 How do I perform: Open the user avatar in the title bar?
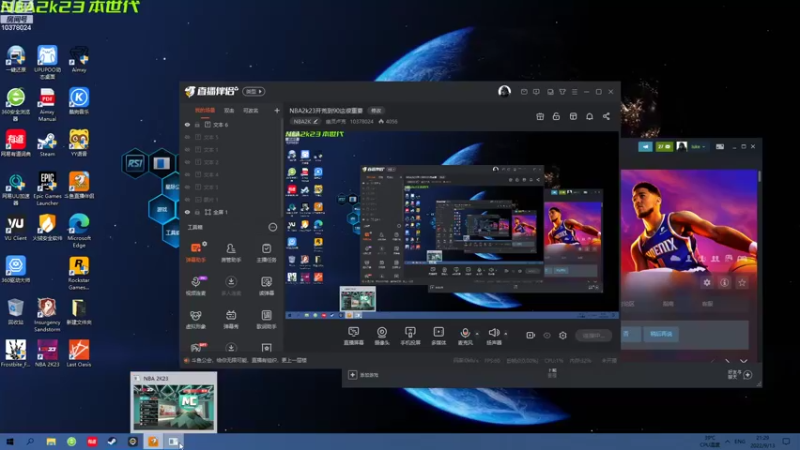pos(504,91)
